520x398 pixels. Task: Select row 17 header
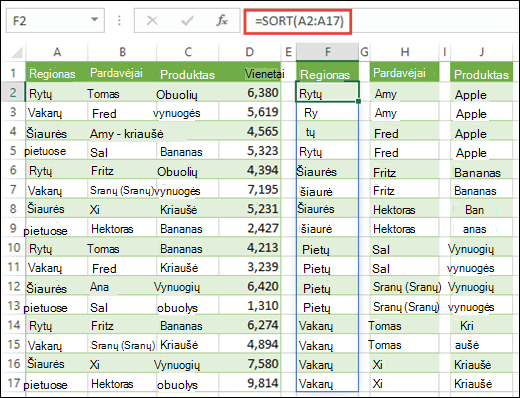click(x=13, y=383)
